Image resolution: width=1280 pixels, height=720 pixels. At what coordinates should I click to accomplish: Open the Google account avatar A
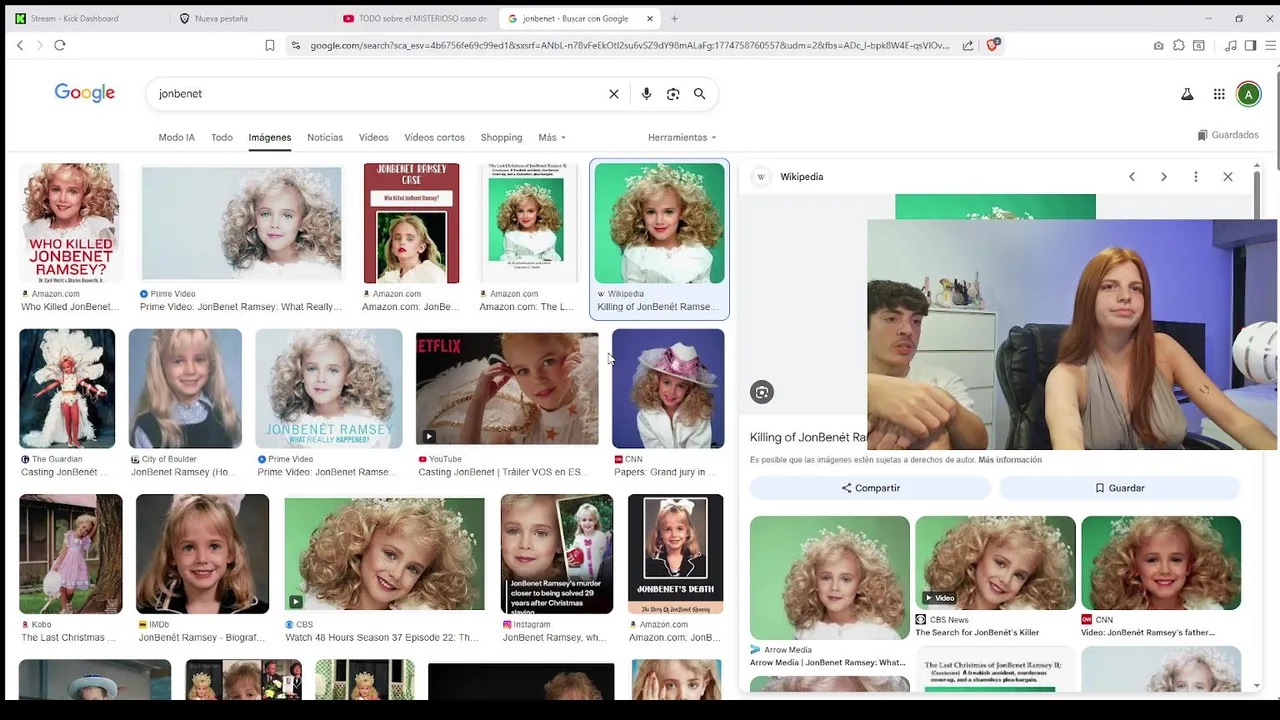(1248, 94)
